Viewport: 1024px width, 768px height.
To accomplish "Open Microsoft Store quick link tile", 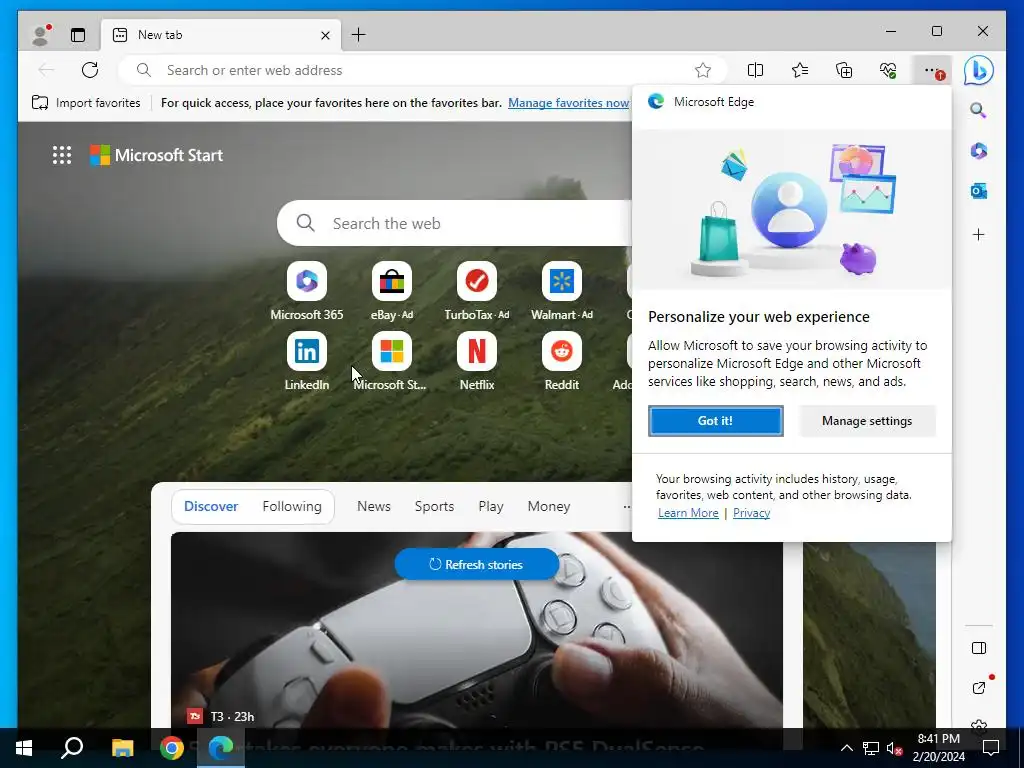I will coord(392,361).
